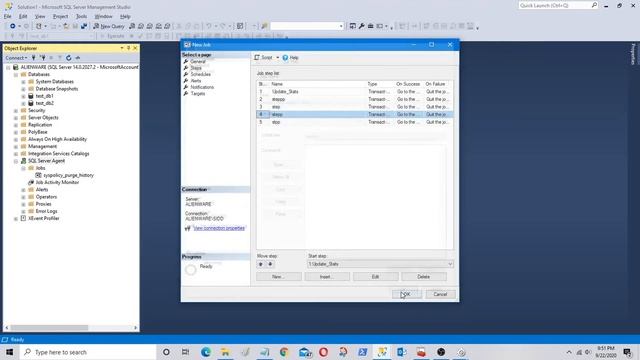Open the Windows Start menu
The width and height of the screenshot is (640, 360).
coord(9,352)
